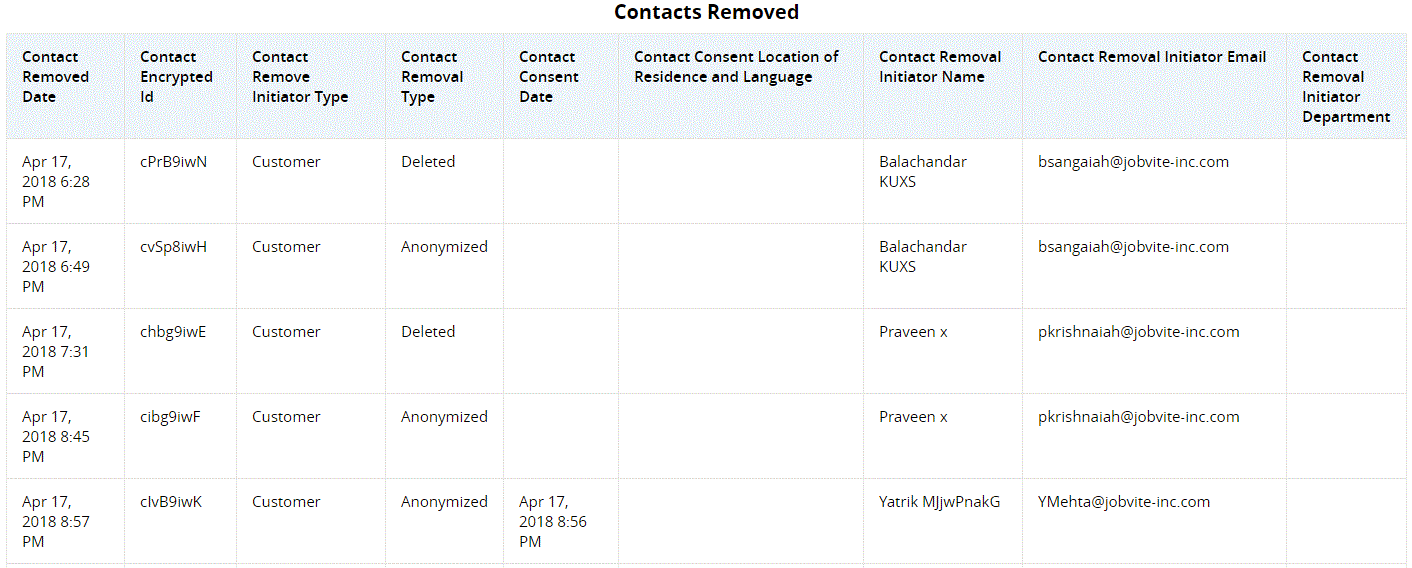The width and height of the screenshot is (1412, 568).
Task: Click the Contact Removal Initiator Name header
Action: tap(940, 67)
